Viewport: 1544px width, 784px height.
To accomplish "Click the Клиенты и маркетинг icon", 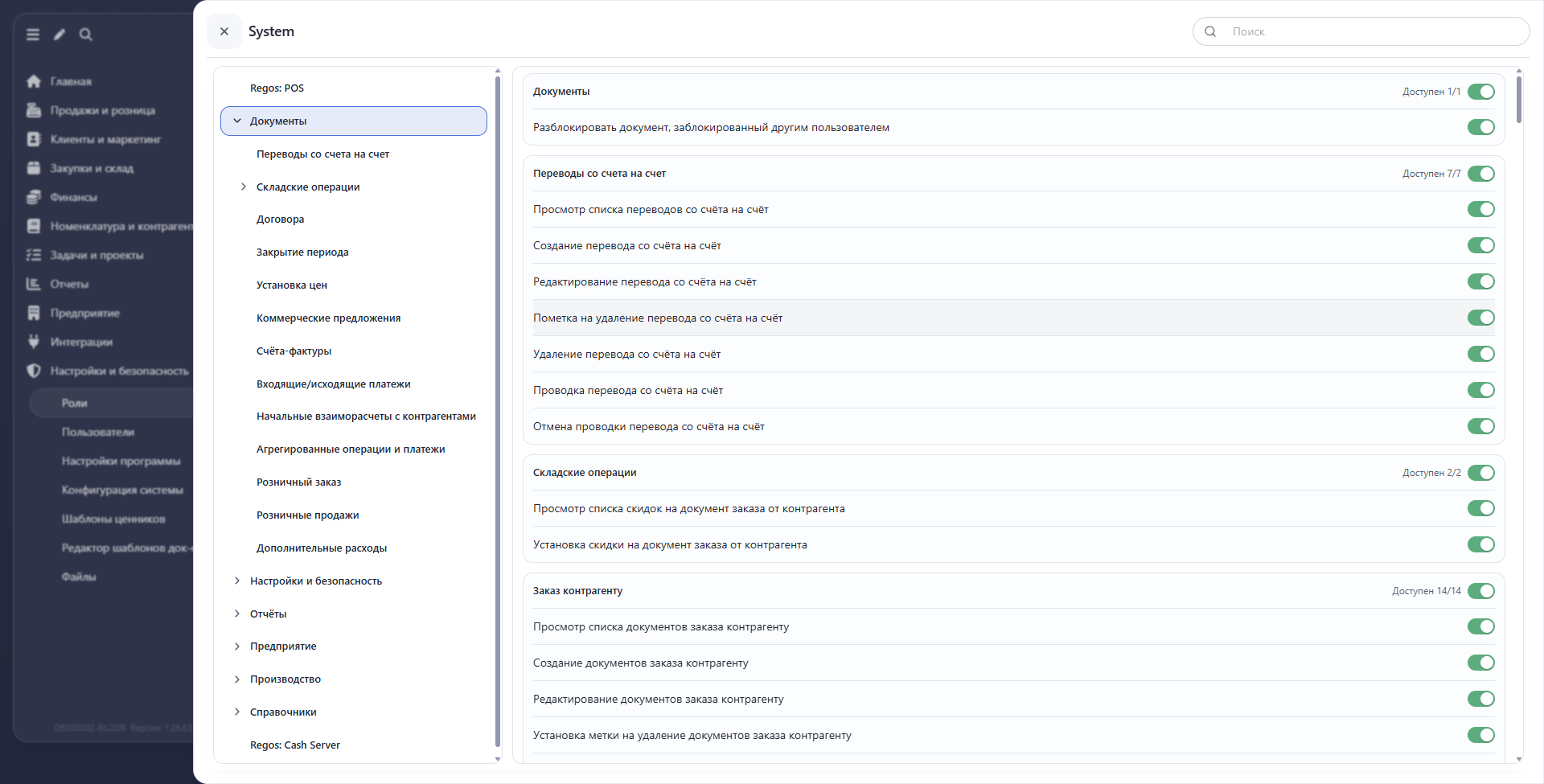I will click(34, 139).
